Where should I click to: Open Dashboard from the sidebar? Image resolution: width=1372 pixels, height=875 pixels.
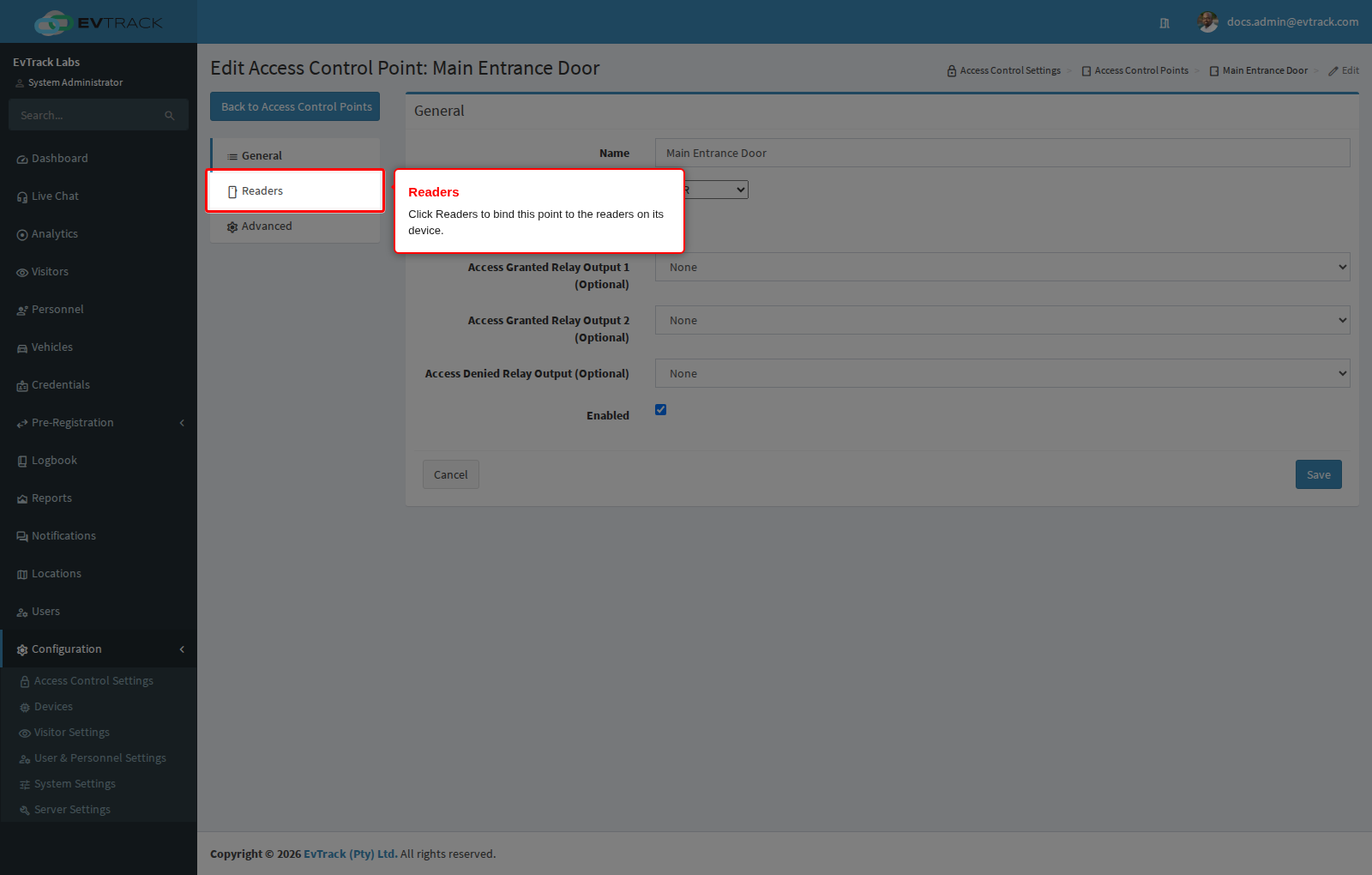pyautogui.click(x=99, y=159)
